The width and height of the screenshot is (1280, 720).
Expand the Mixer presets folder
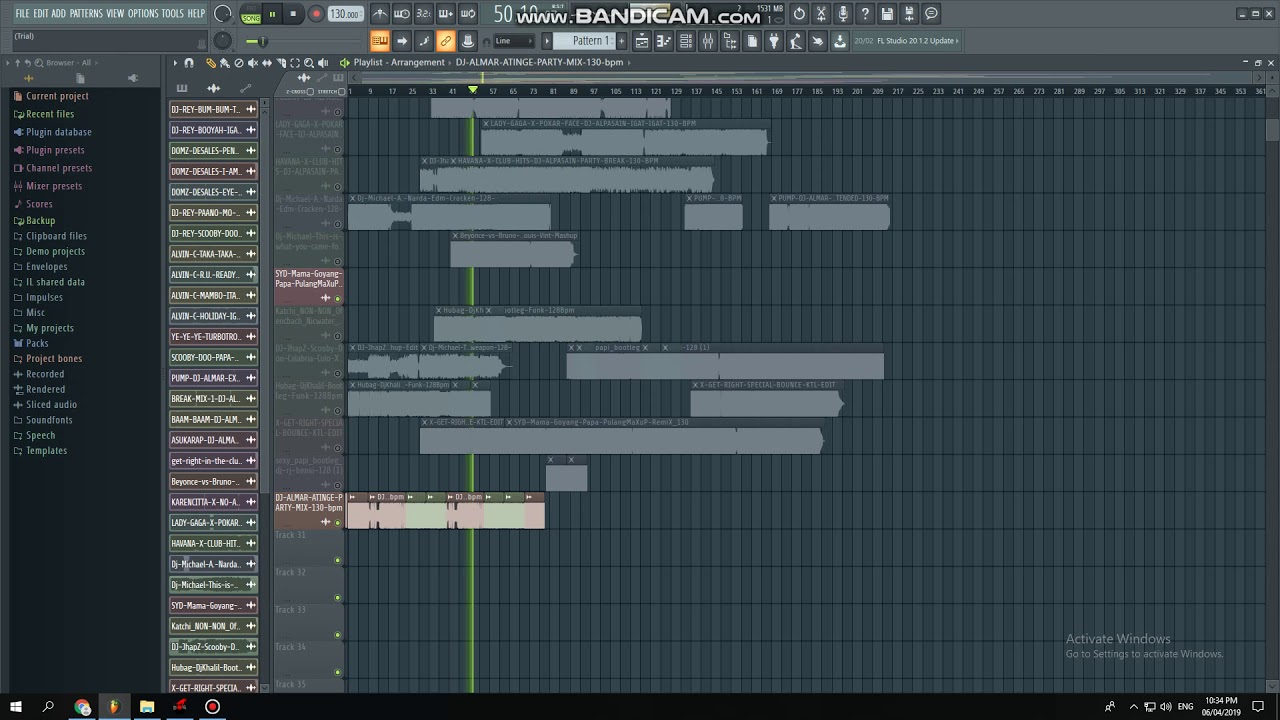point(54,186)
